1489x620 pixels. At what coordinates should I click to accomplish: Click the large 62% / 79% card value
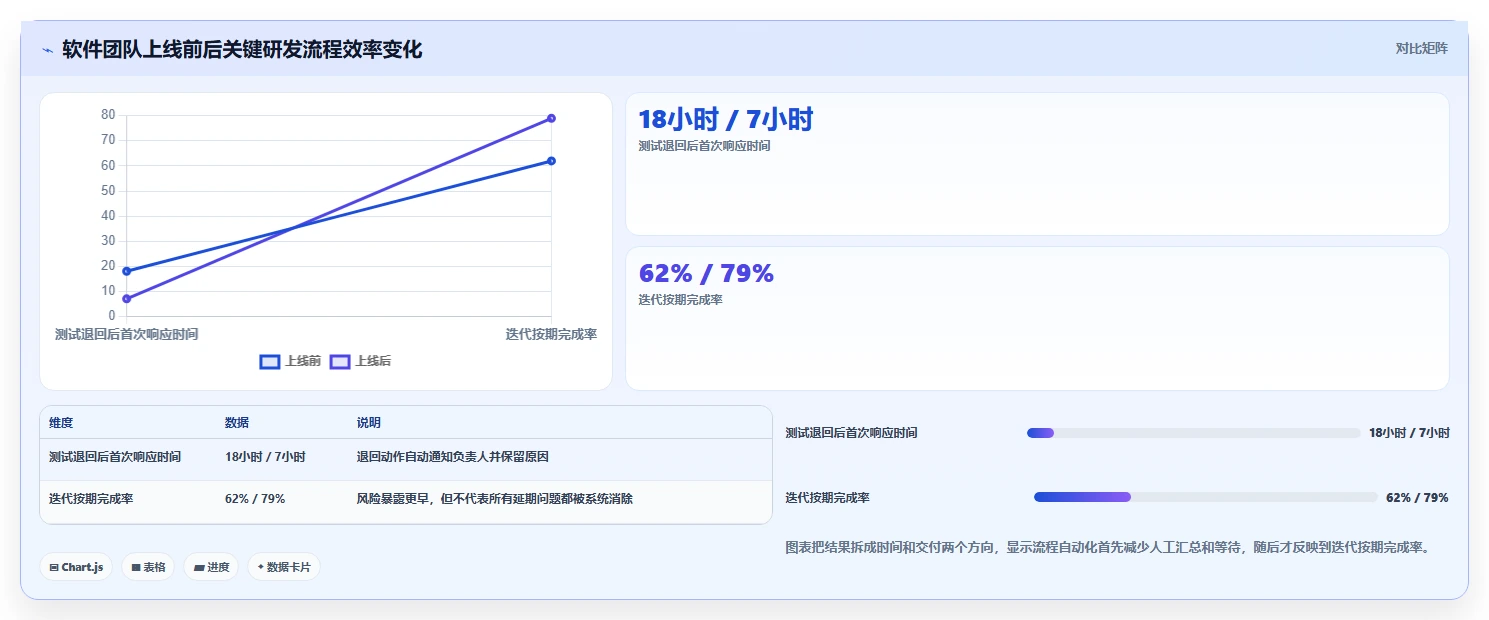coord(706,274)
